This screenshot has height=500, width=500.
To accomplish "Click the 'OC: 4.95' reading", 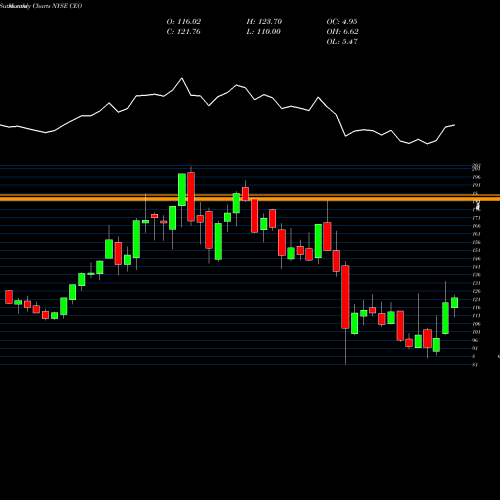I will click(x=342, y=22).
